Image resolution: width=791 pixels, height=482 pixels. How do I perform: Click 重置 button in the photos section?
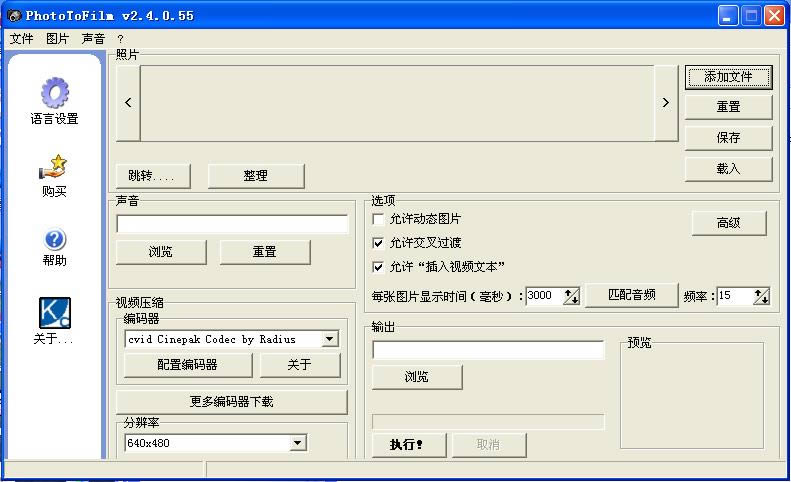[x=728, y=107]
